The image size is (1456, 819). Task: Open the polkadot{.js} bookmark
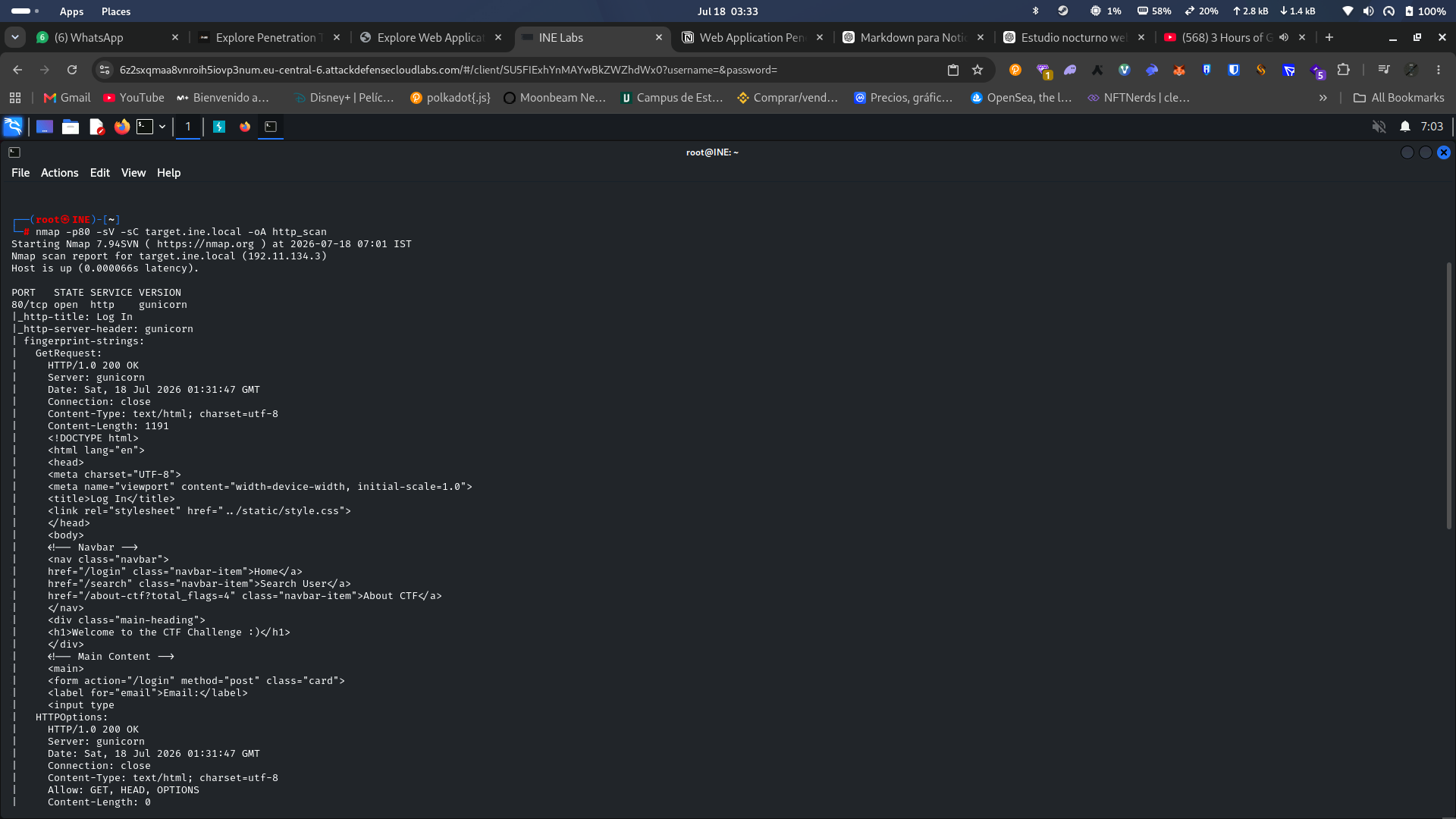point(450,98)
